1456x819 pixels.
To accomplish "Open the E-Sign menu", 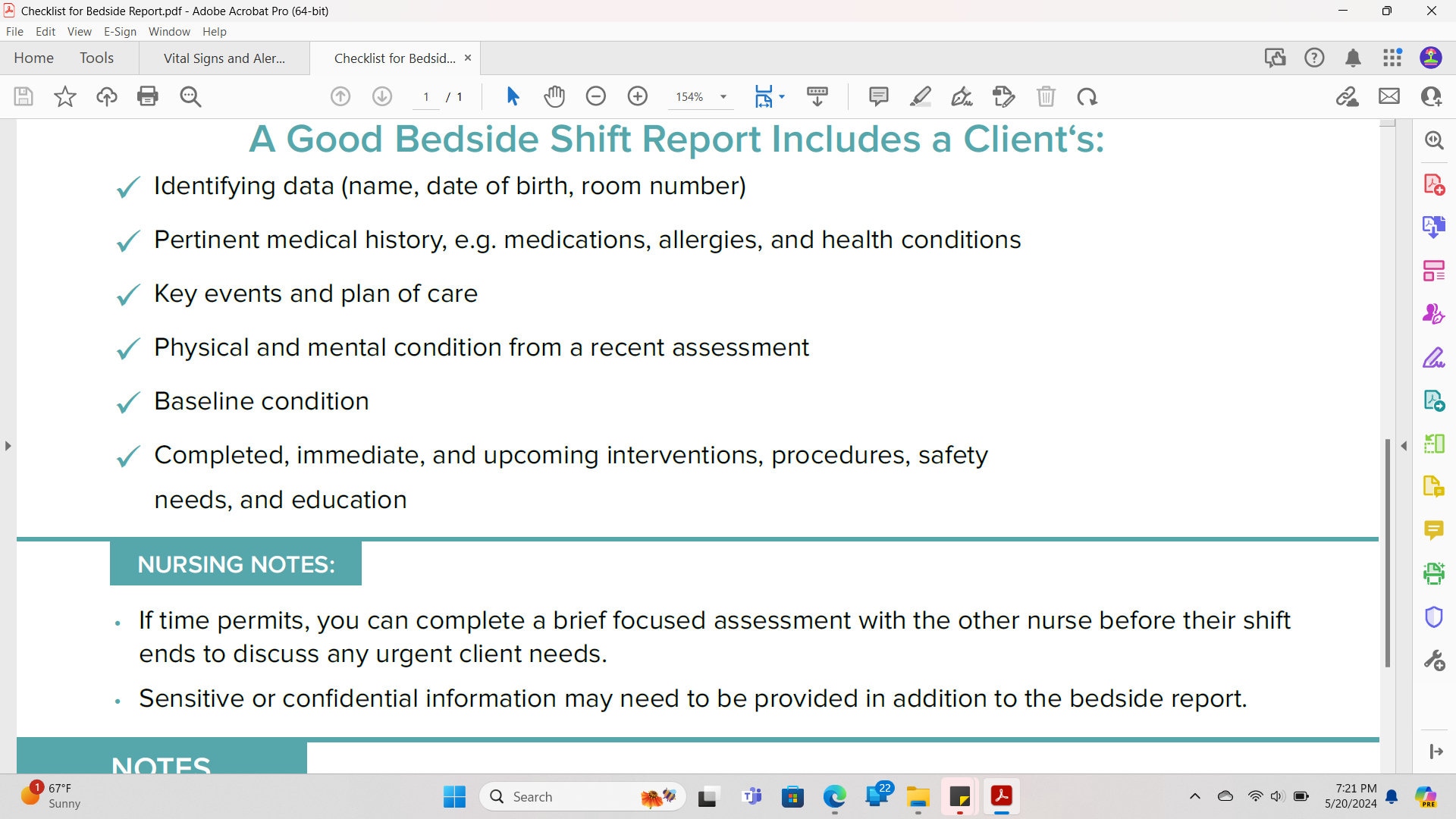I will pyautogui.click(x=120, y=31).
